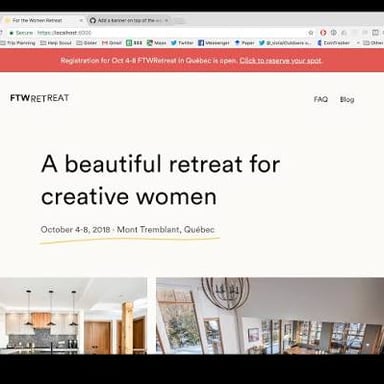This screenshot has width=384, height=384.
Task: Click the Registration for Oct 4-8 banner text
Action: click(x=149, y=61)
